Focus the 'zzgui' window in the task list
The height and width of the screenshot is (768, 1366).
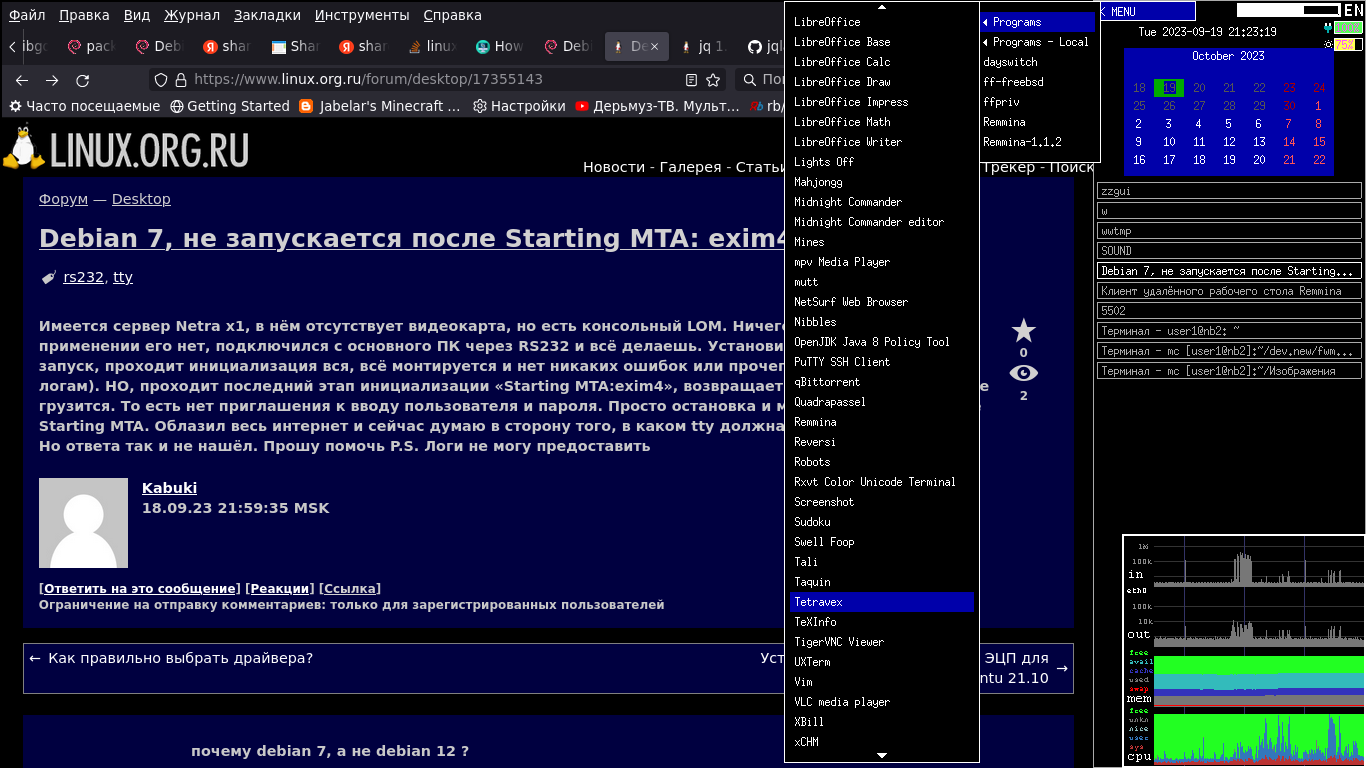click(x=1229, y=191)
